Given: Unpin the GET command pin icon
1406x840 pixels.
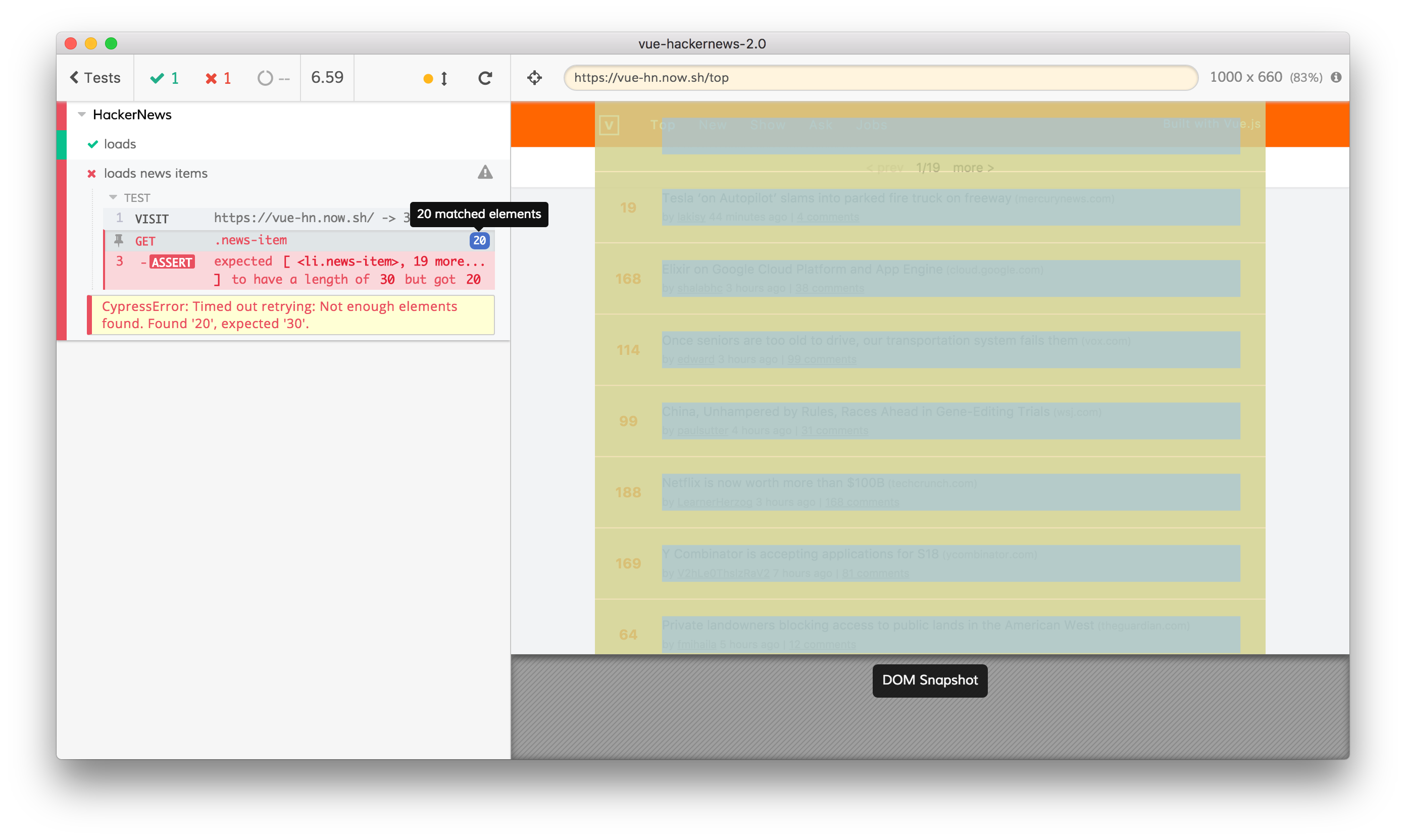Looking at the screenshot, I should click(x=119, y=241).
